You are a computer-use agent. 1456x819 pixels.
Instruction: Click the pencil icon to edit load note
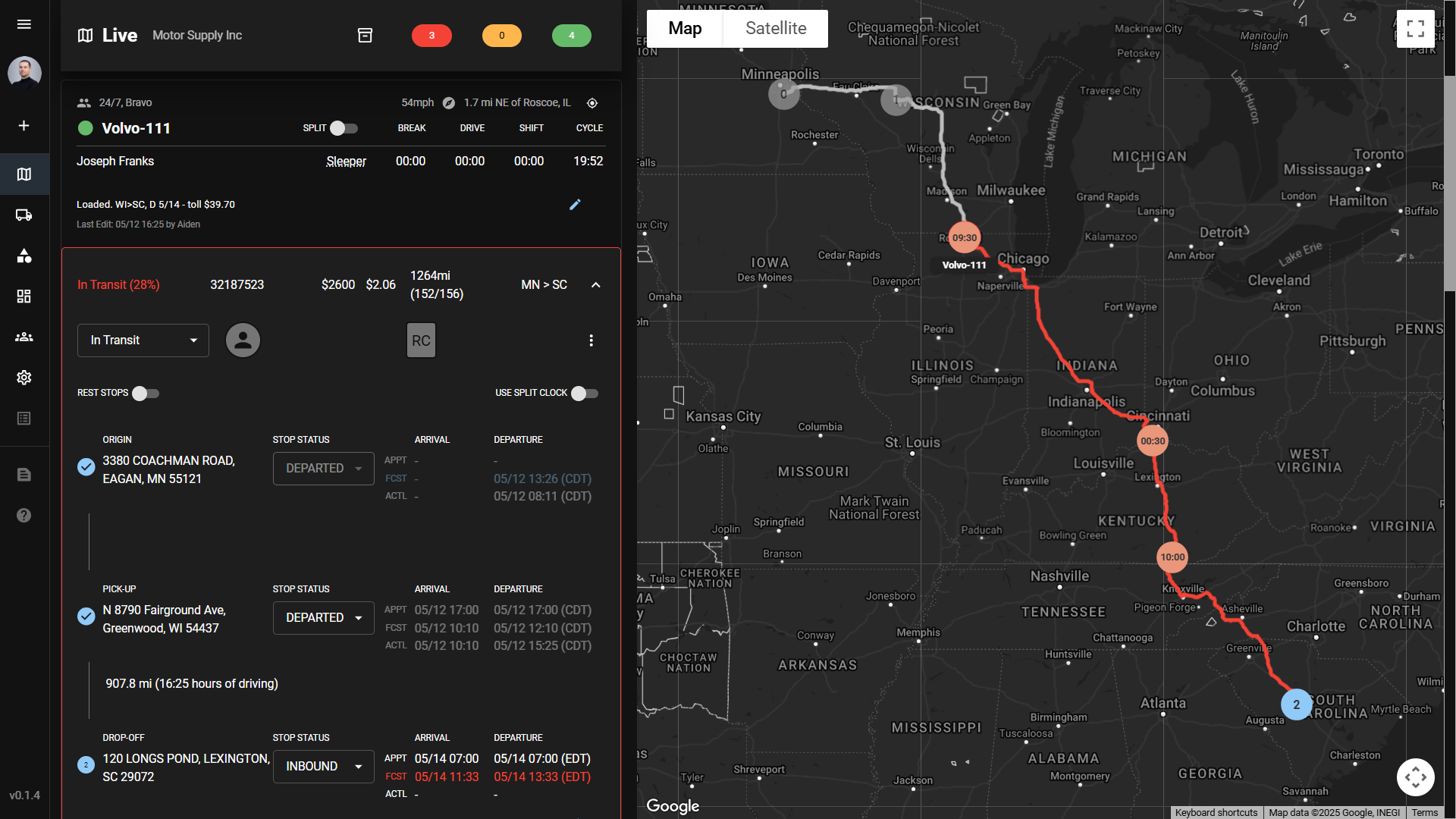coord(575,205)
